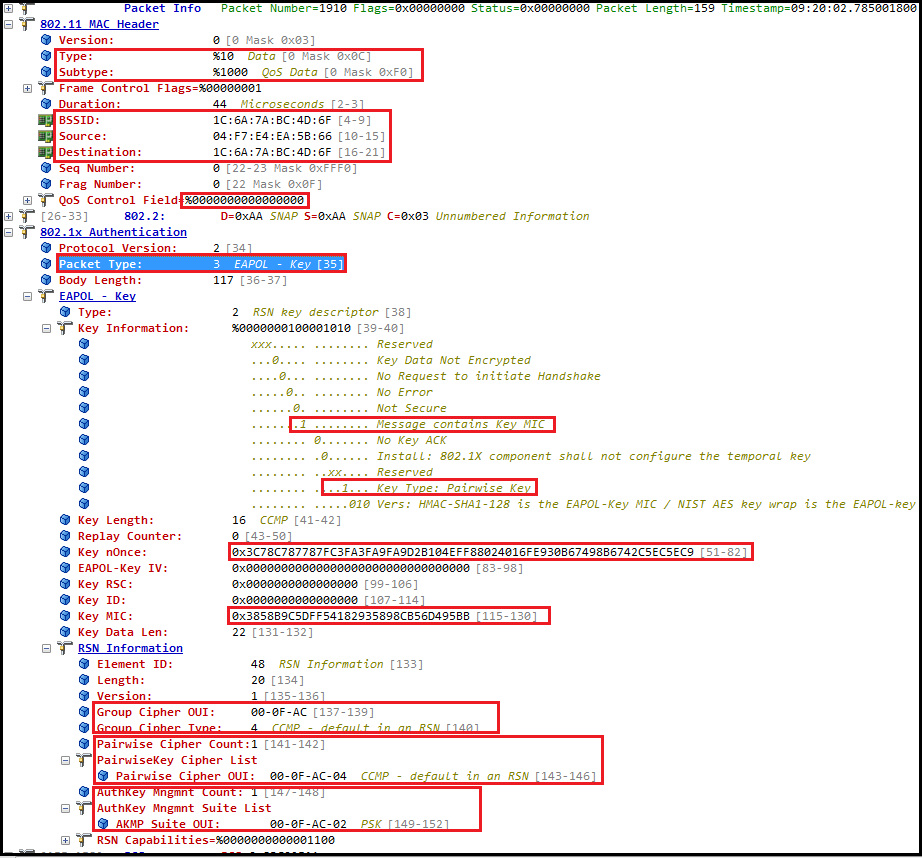Collapse the 802.11 MAC Header section

[x=9, y=24]
